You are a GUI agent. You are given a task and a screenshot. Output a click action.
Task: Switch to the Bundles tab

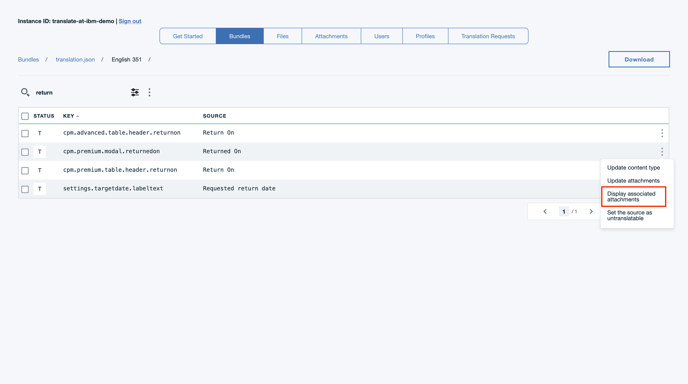(x=240, y=36)
